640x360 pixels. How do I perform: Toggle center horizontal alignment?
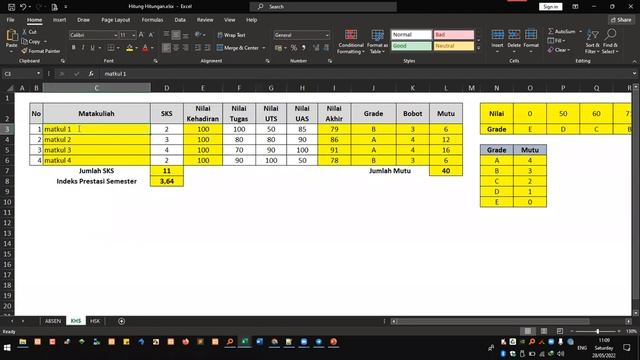coord(176,48)
